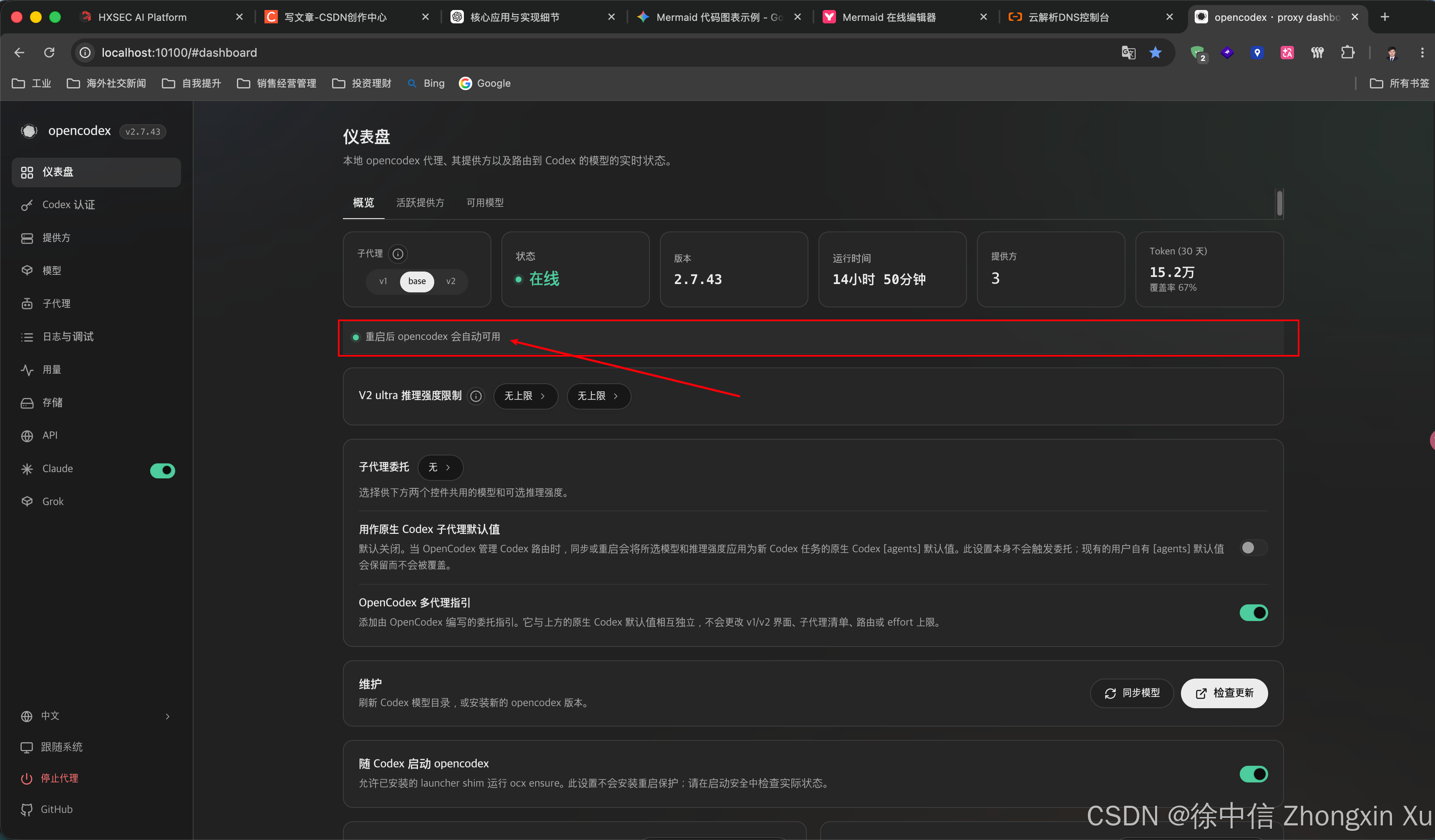Click the Grok cube icon
Image resolution: width=1435 pixels, height=840 pixels.
[x=27, y=502]
